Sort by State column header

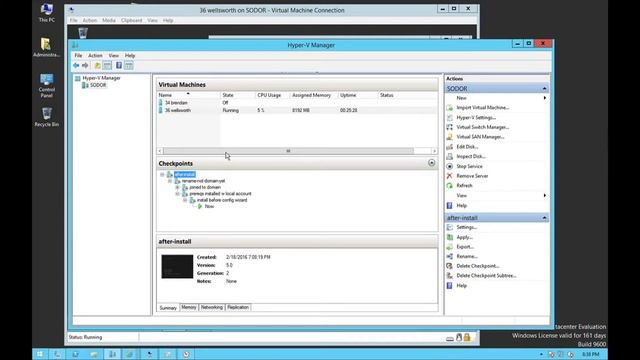tap(237, 95)
